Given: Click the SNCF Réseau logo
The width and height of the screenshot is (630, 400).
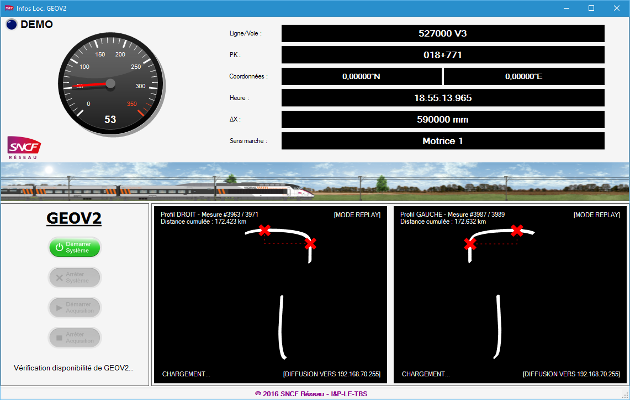Looking at the screenshot, I should [23, 147].
